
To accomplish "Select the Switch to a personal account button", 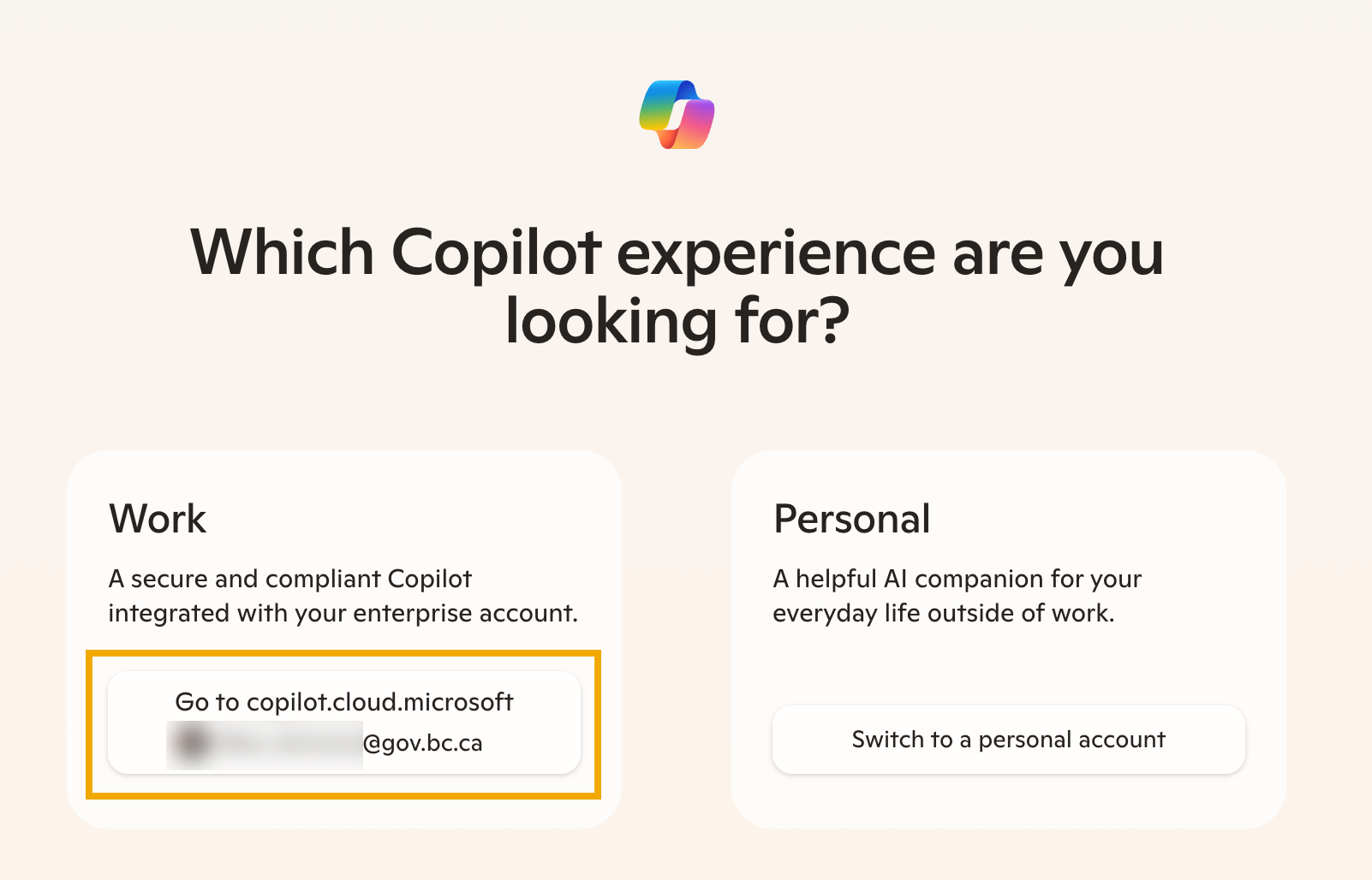I will click(x=1009, y=740).
